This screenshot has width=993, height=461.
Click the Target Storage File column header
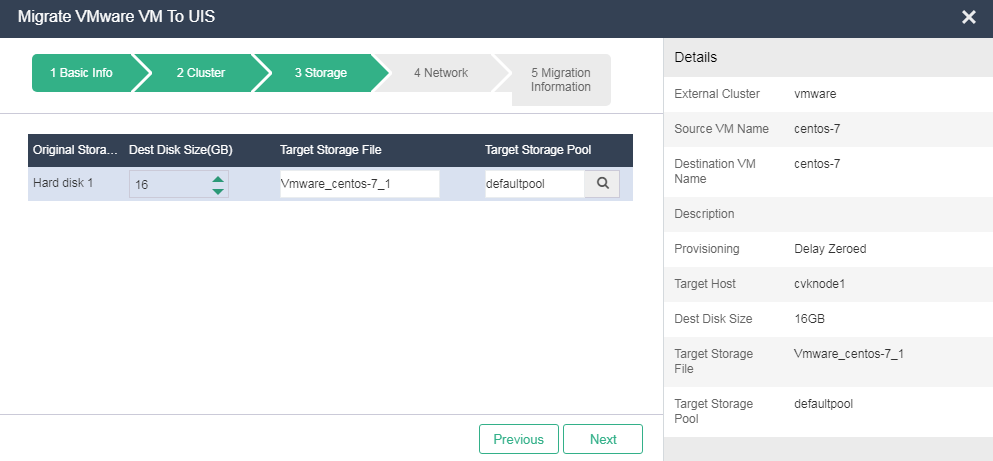click(x=331, y=150)
